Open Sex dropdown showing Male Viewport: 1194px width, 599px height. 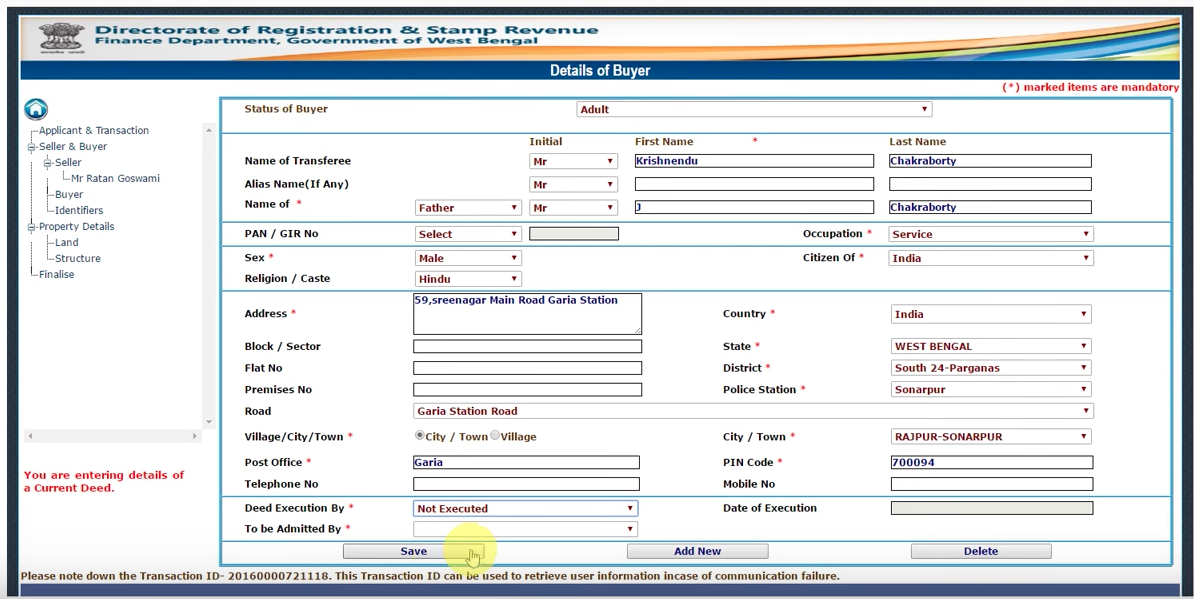click(468, 258)
